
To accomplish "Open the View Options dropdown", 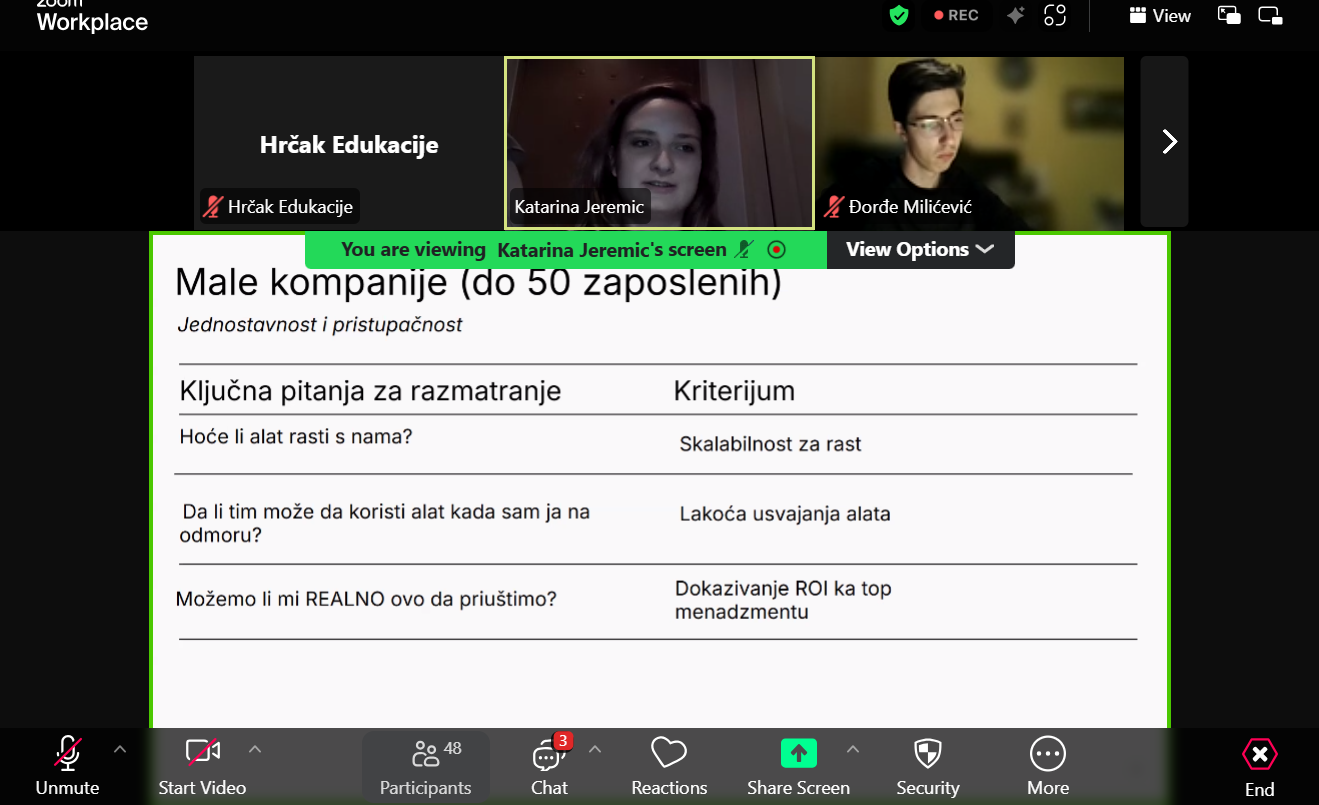I will point(919,250).
